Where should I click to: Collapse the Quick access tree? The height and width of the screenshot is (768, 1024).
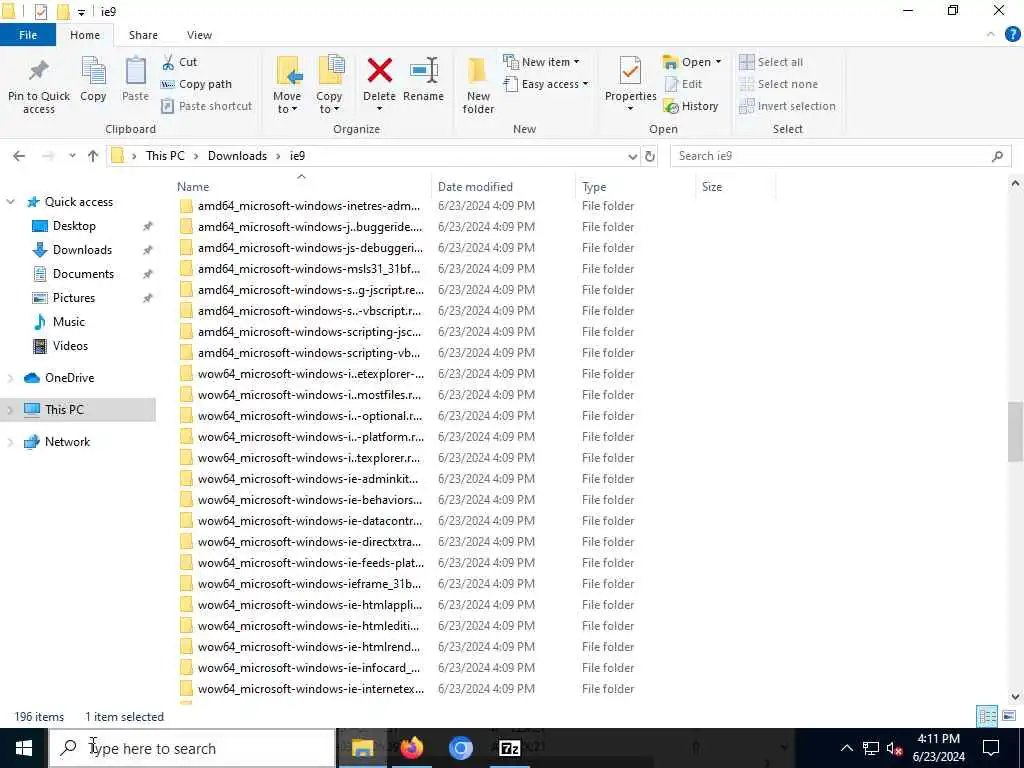tap(10, 202)
